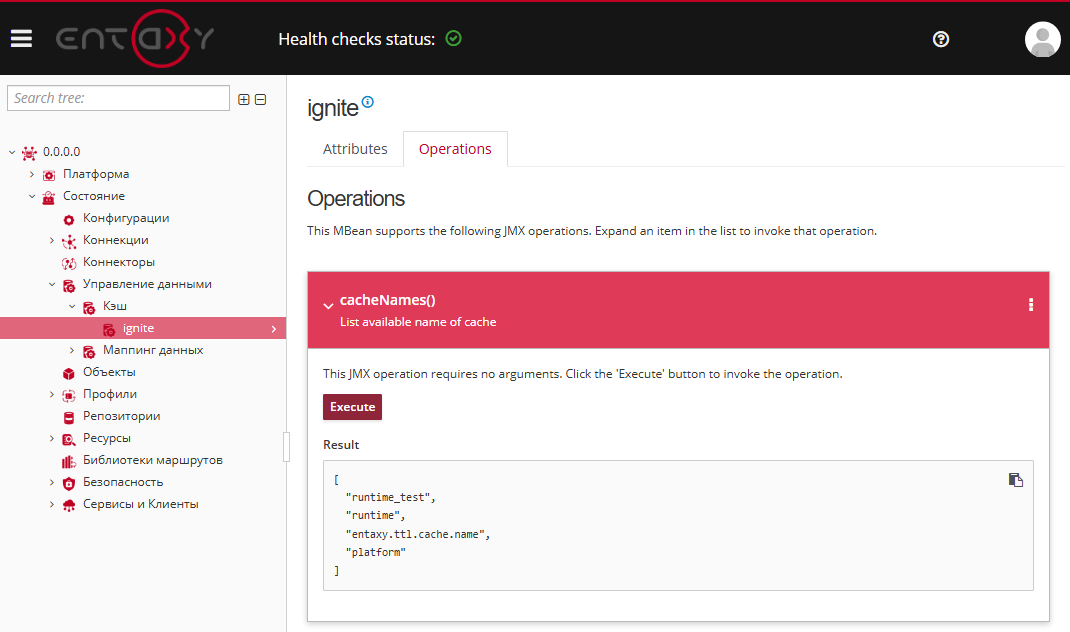This screenshot has width=1070, height=632.
Task: Switch to the Attributes tab
Action: pos(355,149)
